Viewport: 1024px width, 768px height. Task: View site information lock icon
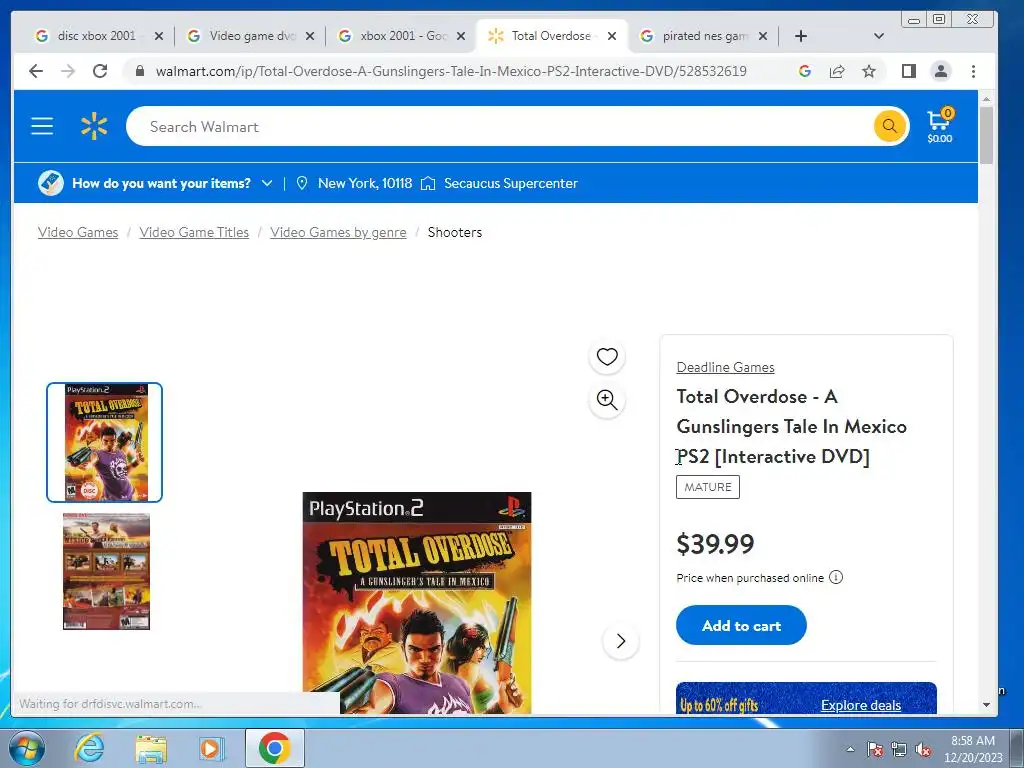(139, 71)
